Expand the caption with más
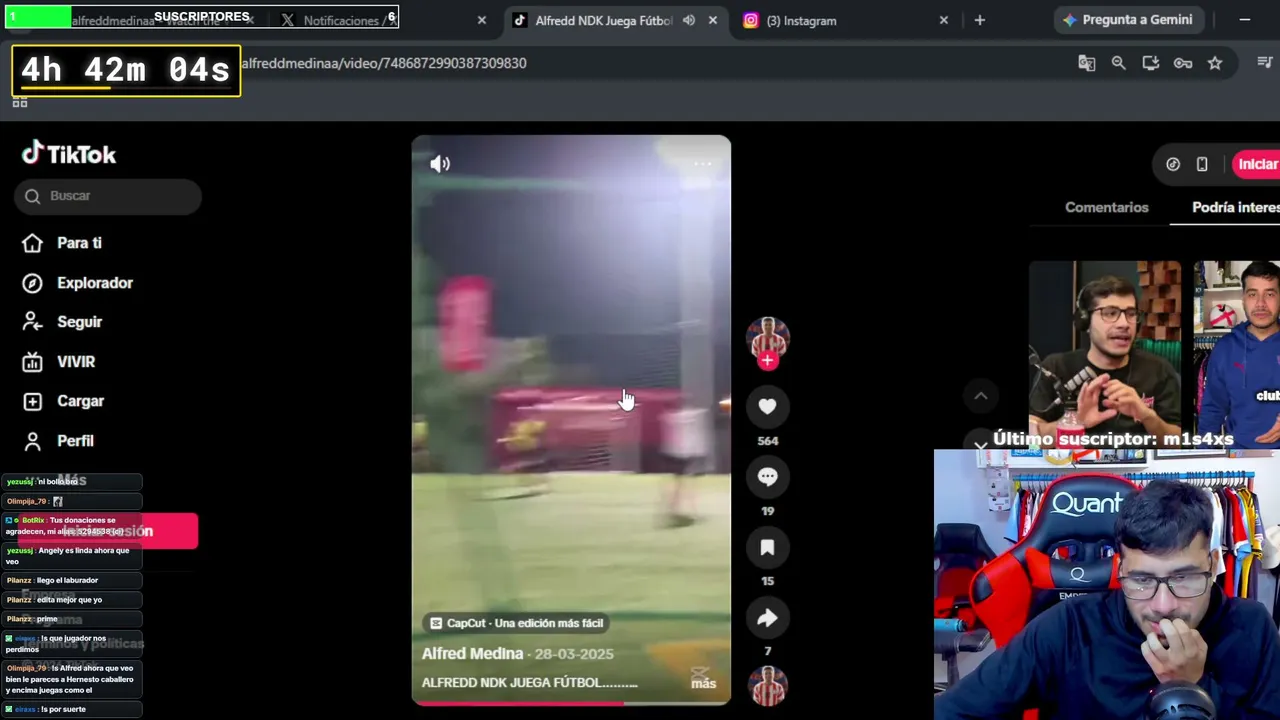Screen dimensions: 1280x720 [703, 683]
